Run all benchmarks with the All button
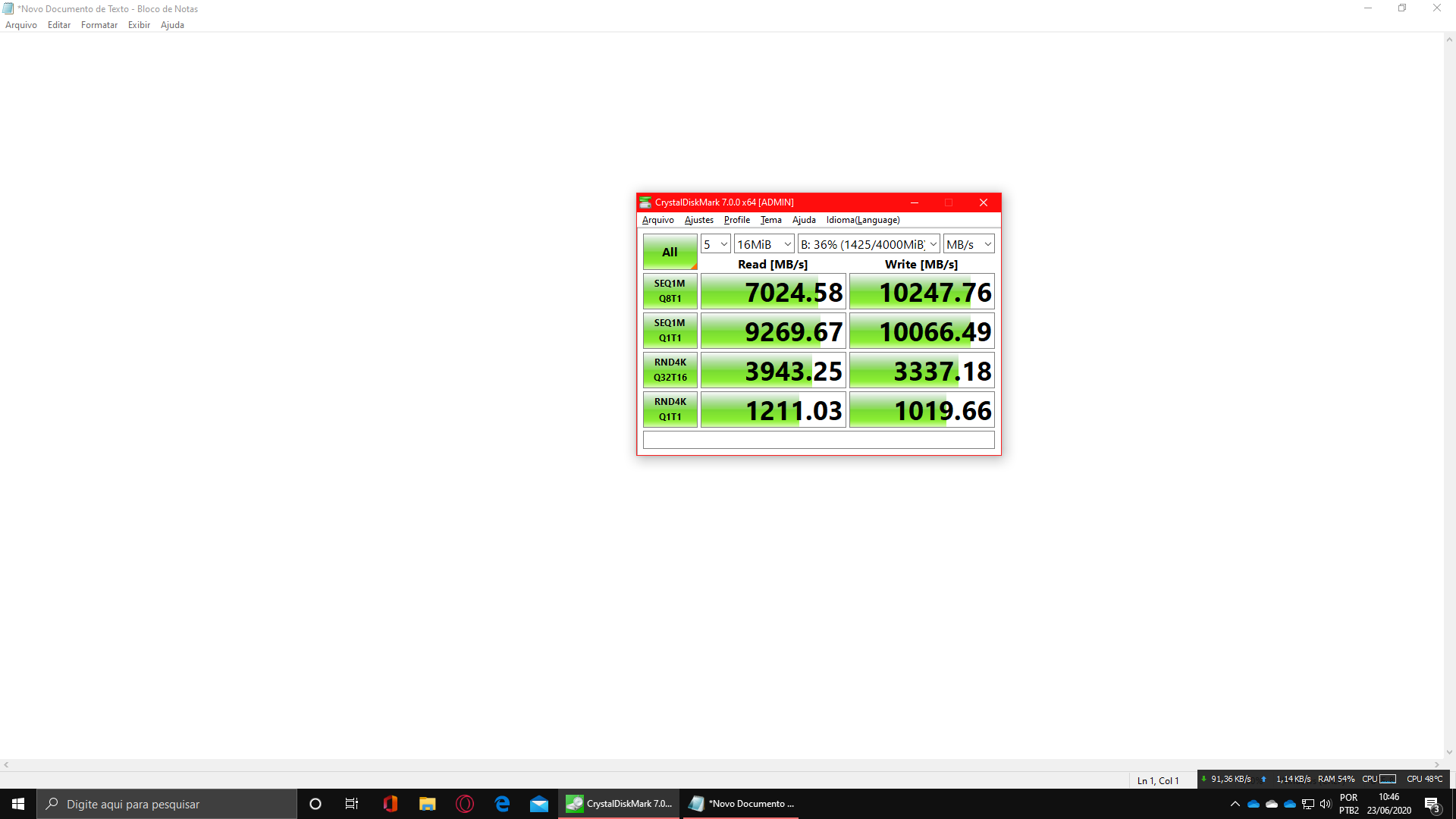This screenshot has height=819, width=1456. (x=670, y=252)
